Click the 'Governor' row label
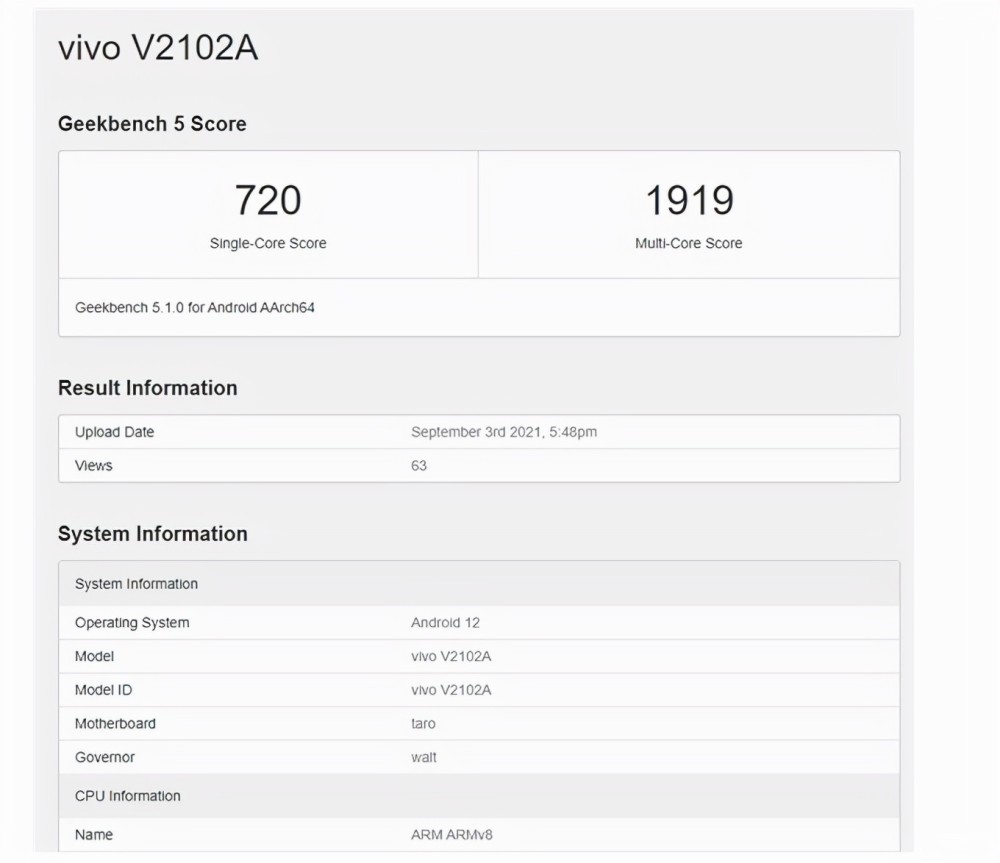This screenshot has height=863, width=1000. pos(105,757)
